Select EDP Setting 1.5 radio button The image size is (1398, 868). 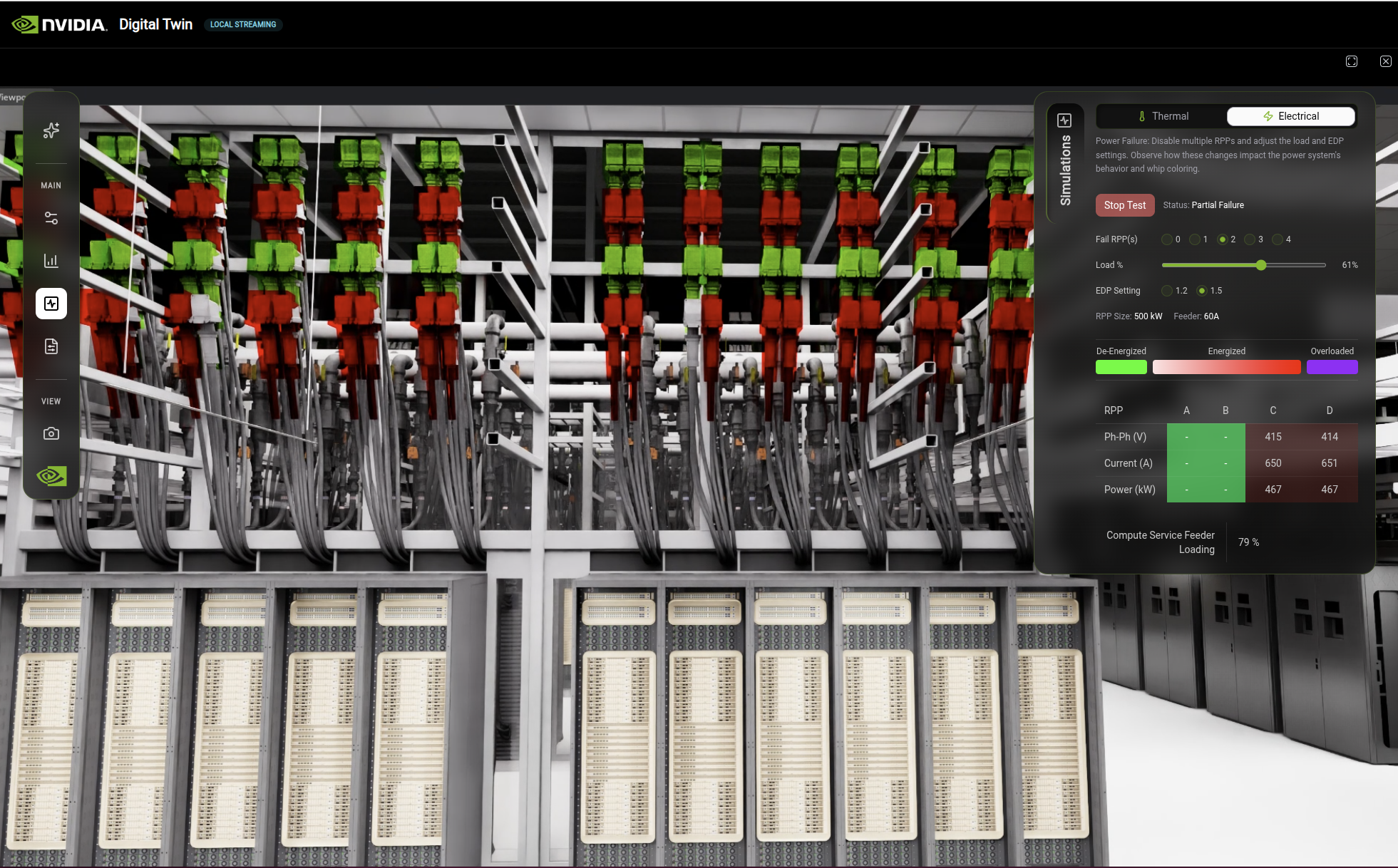(x=1202, y=291)
